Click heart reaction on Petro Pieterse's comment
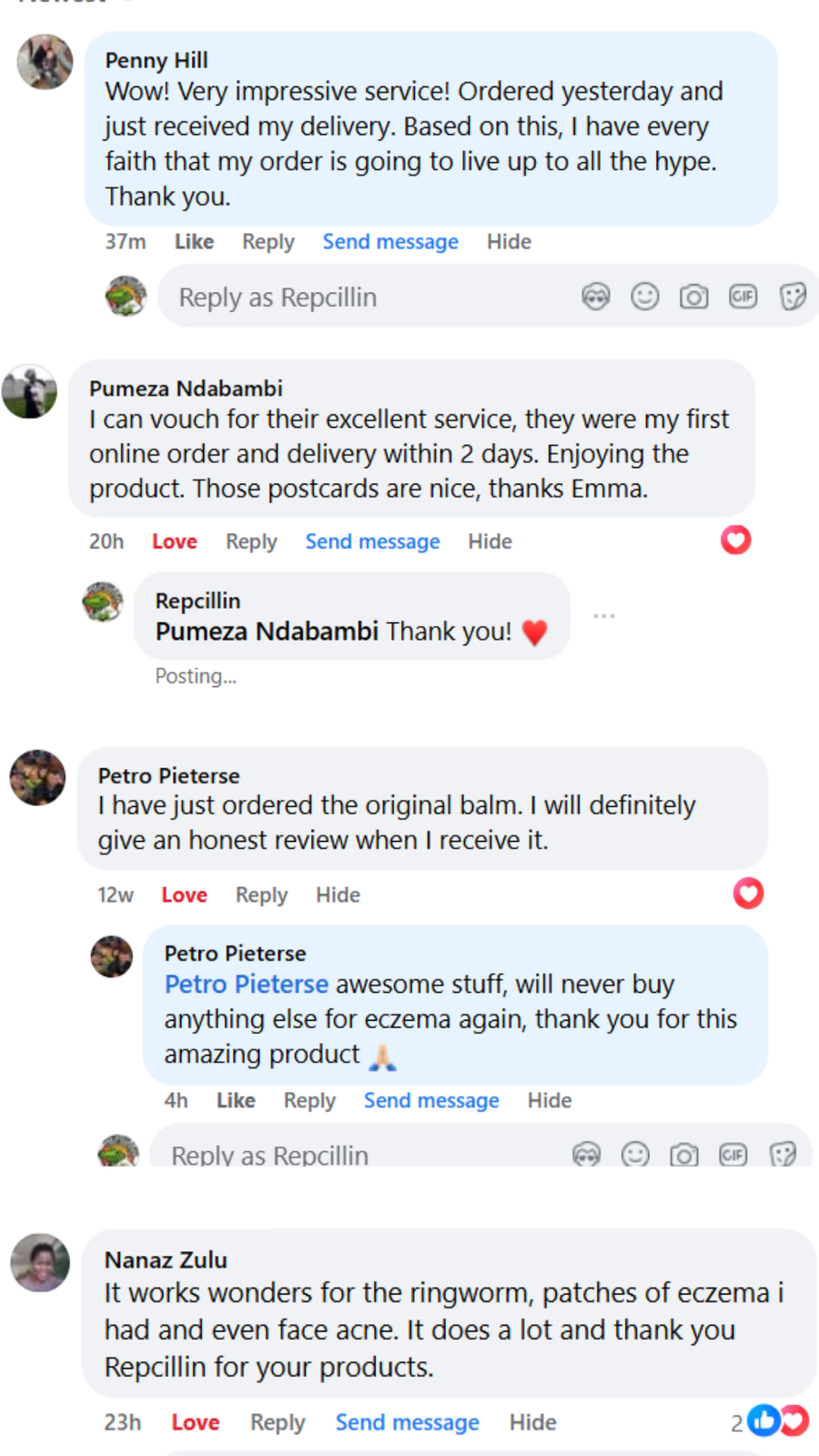 click(748, 894)
